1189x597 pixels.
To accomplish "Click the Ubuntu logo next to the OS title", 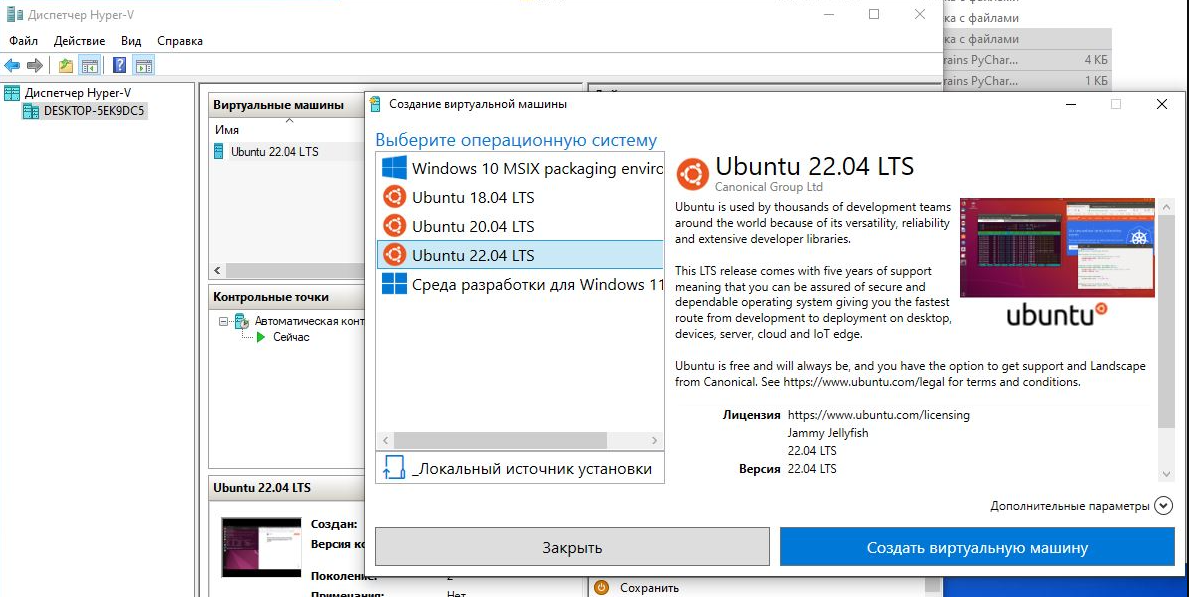I will click(691, 173).
